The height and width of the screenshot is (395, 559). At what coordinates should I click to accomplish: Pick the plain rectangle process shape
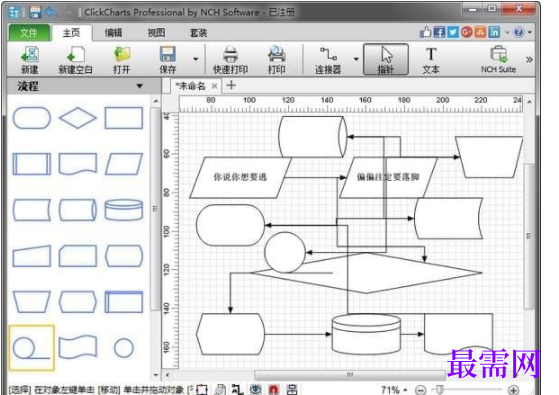tap(124, 118)
